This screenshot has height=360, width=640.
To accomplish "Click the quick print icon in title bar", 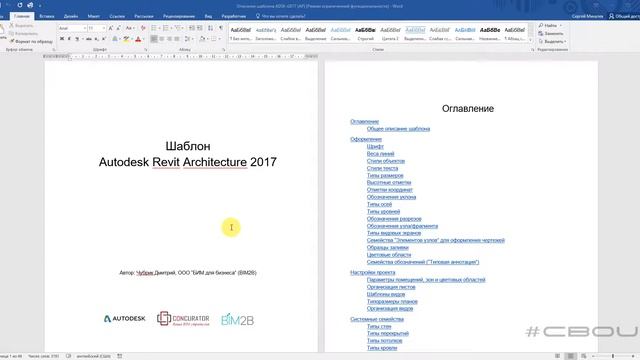I will click(30, 5).
